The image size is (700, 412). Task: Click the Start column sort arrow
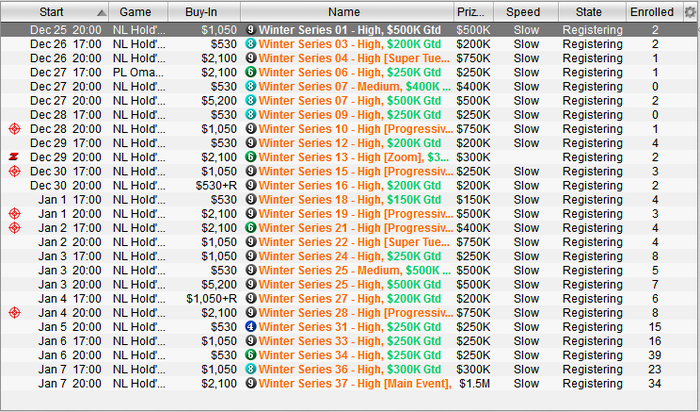click(x=102, y=13)
